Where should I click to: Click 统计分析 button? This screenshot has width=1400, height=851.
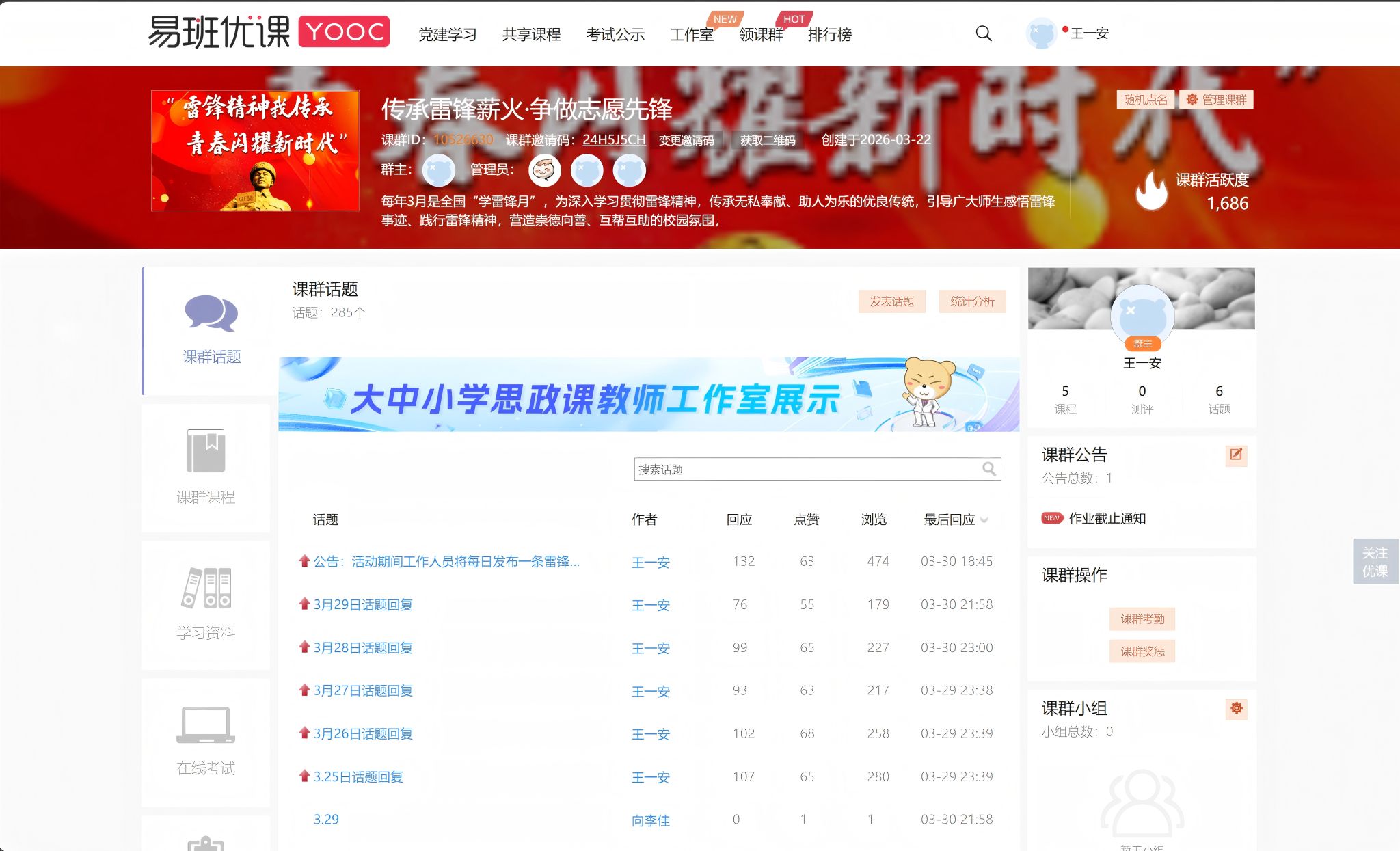972,301
